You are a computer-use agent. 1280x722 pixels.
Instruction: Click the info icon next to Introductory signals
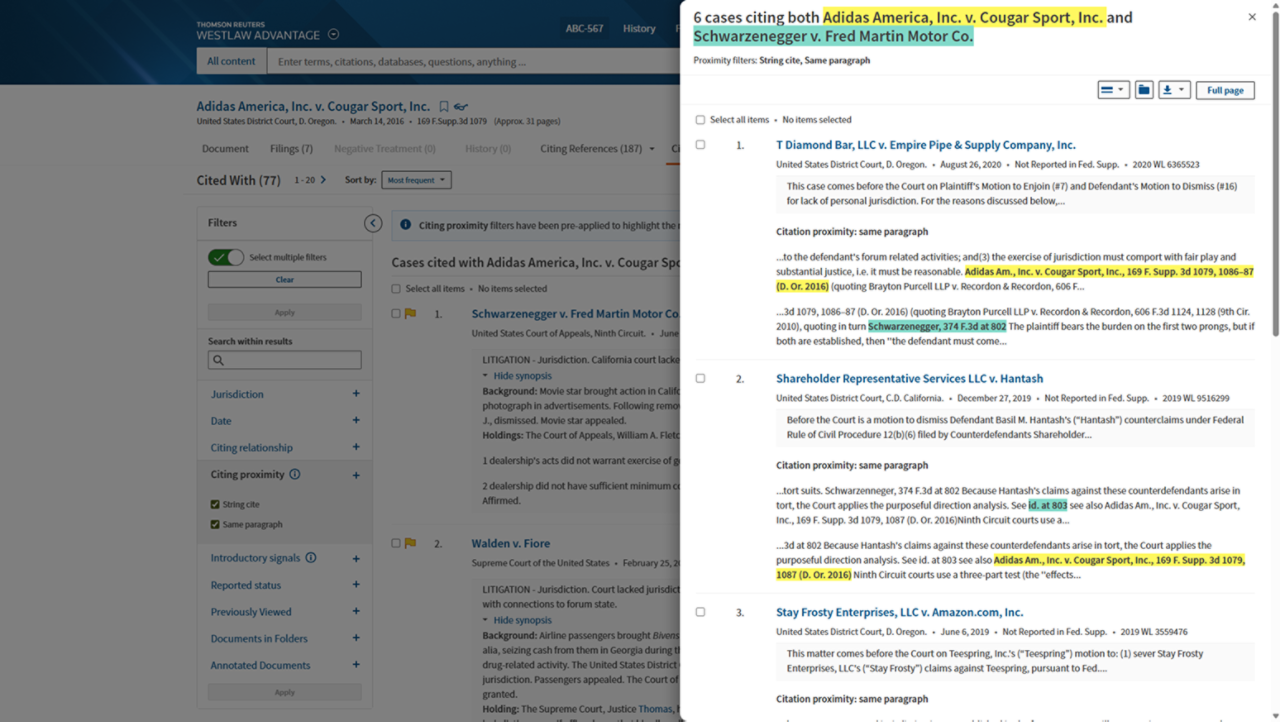[x=310, y=558]
